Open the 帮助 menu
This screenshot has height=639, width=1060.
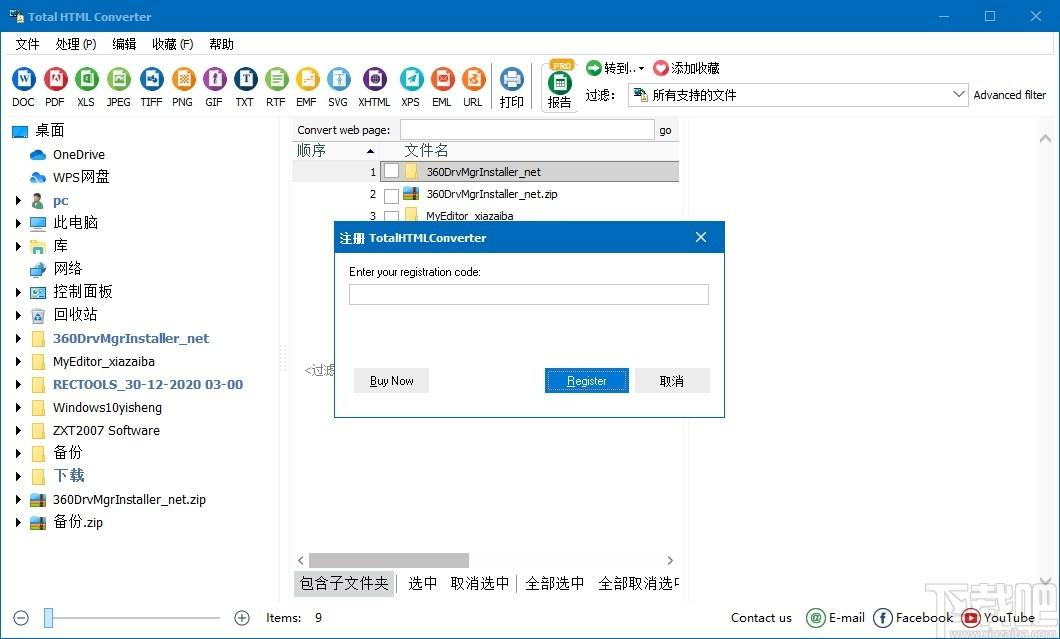(221, 44)
